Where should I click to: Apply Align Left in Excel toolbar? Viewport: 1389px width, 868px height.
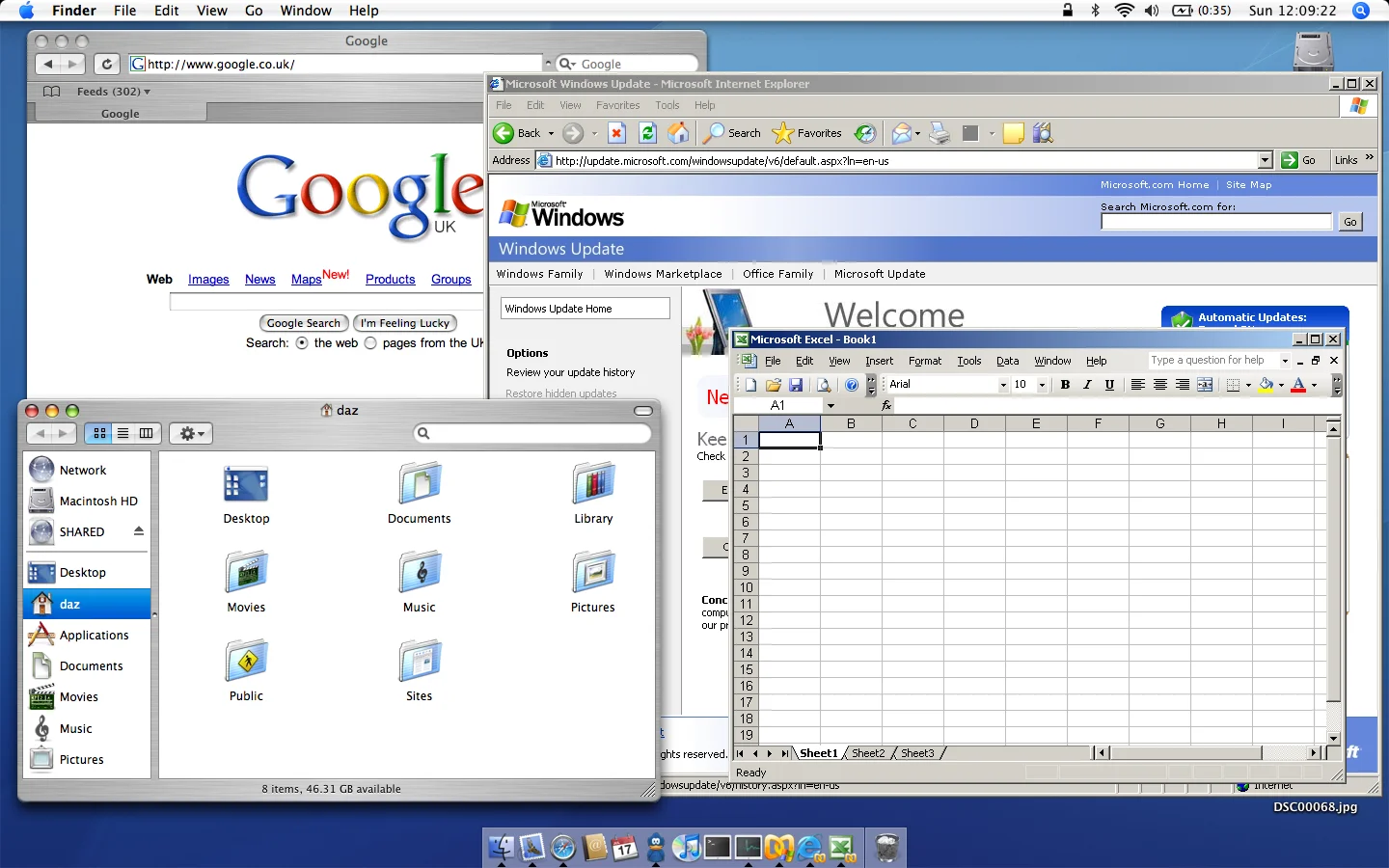(x=1138, y=385)
